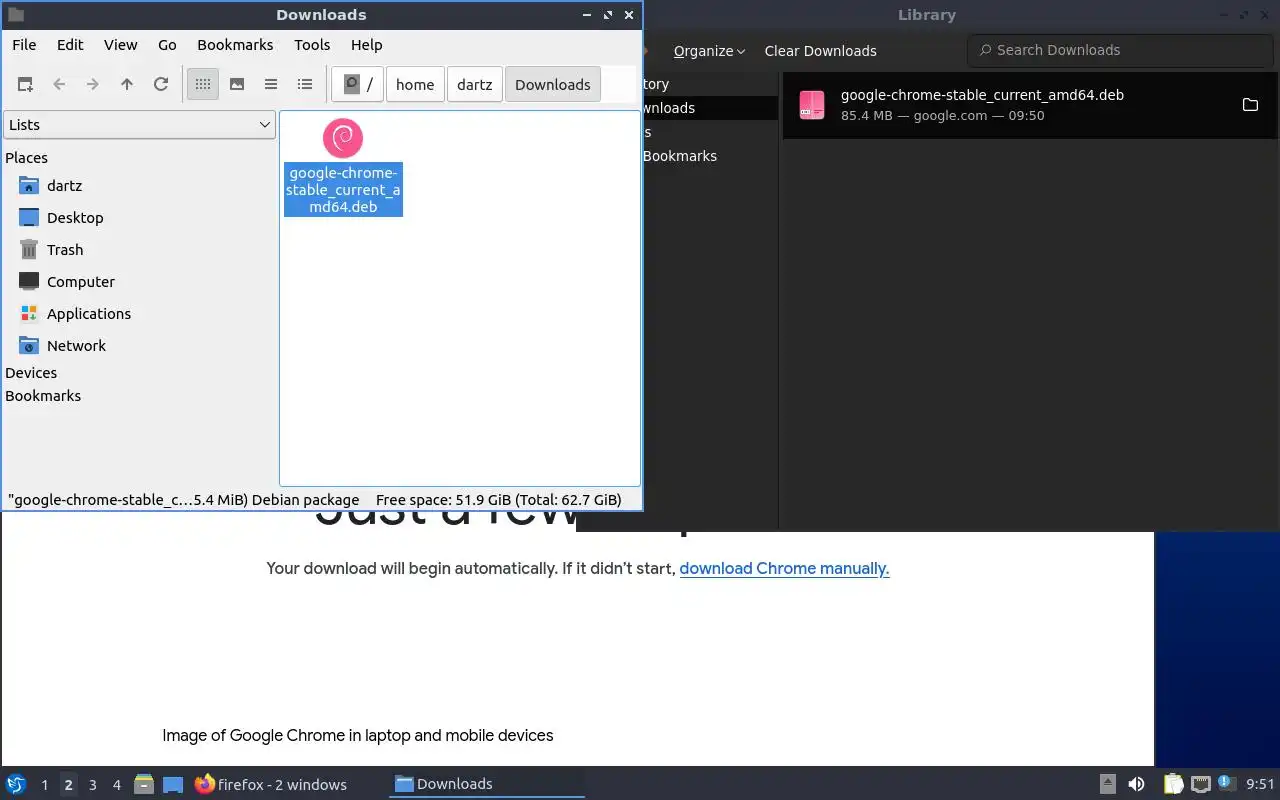
Task: Open the update notifier tray icon
Action: 1226,784
